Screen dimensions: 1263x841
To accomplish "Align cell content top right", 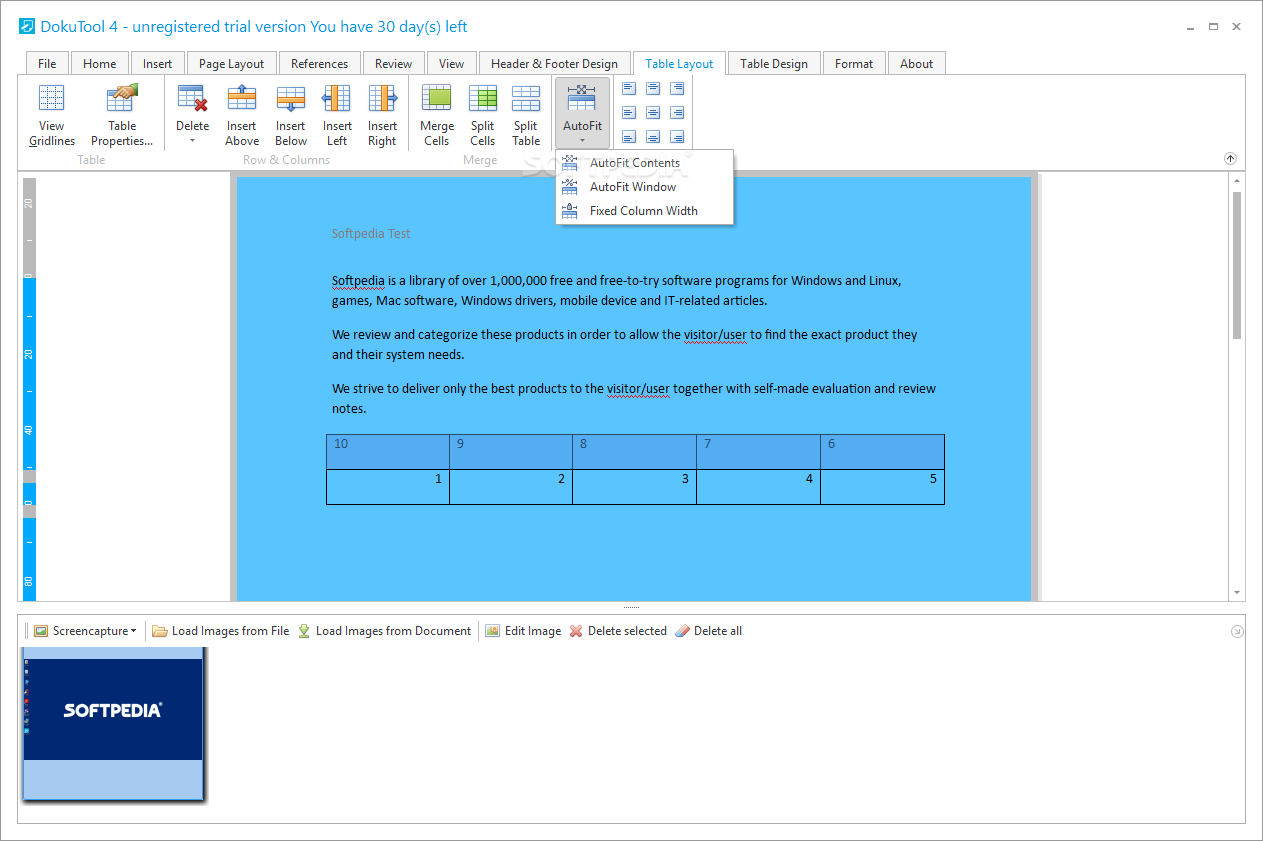I will tap(677, 88).
